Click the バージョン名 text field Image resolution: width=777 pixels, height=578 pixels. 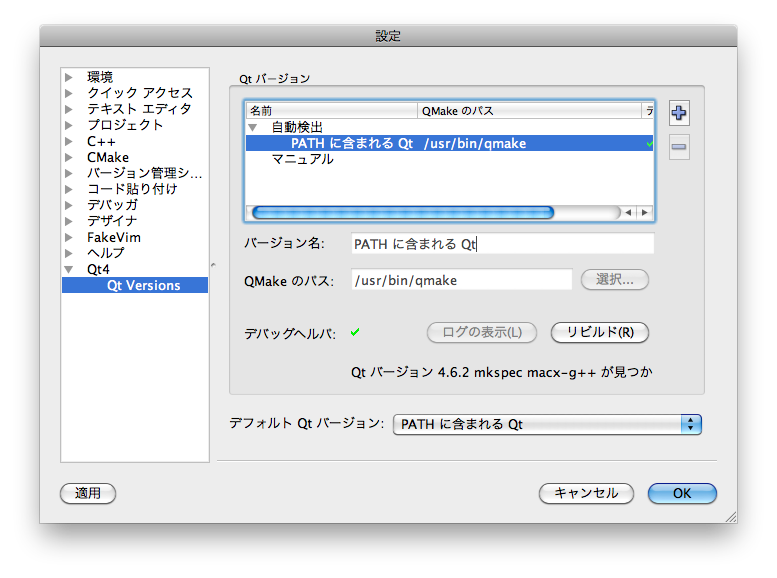(502, 244)
